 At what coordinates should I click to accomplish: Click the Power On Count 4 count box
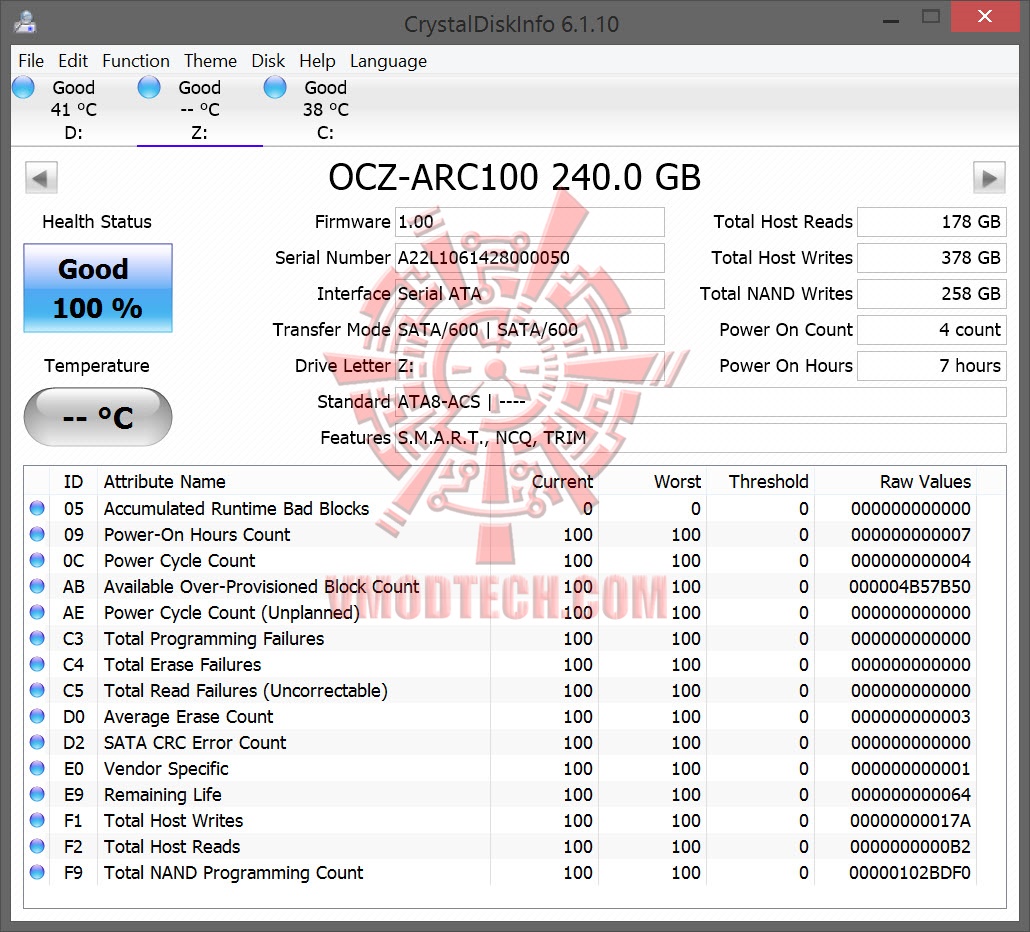coord(931,330)
